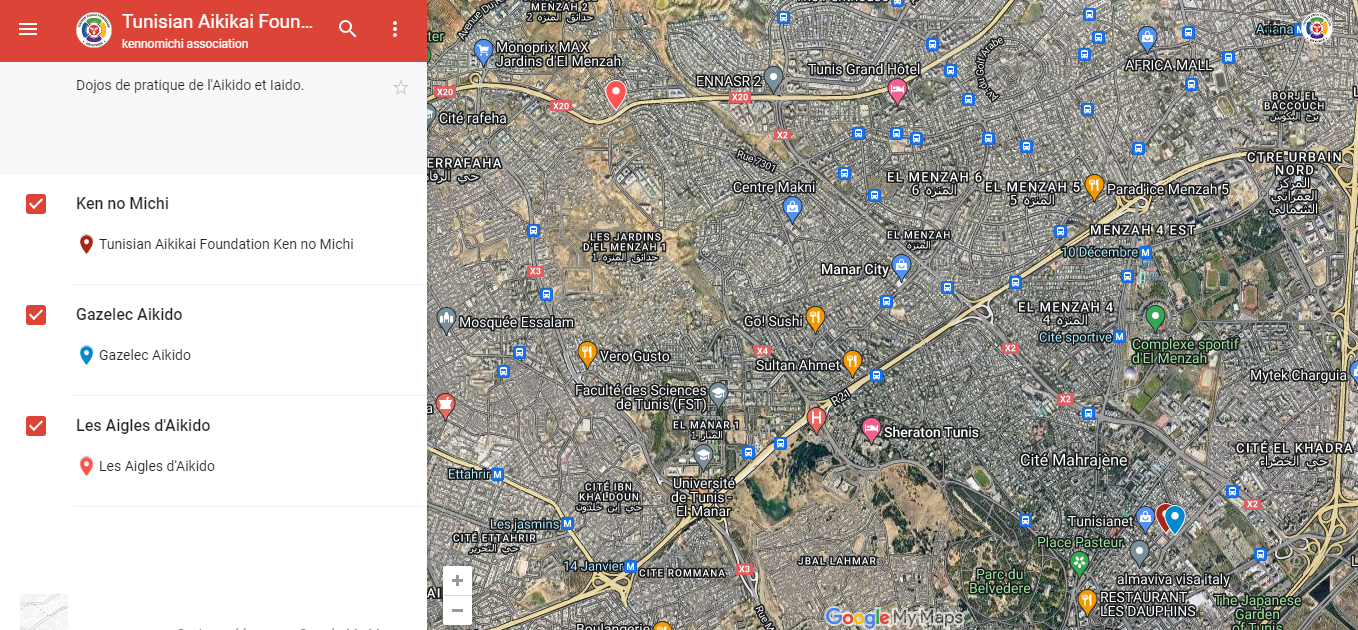Uncheck the Les Aigles d'Aikido layer
This screenshot has width=1358, height=630.
[x=36, y=426]
